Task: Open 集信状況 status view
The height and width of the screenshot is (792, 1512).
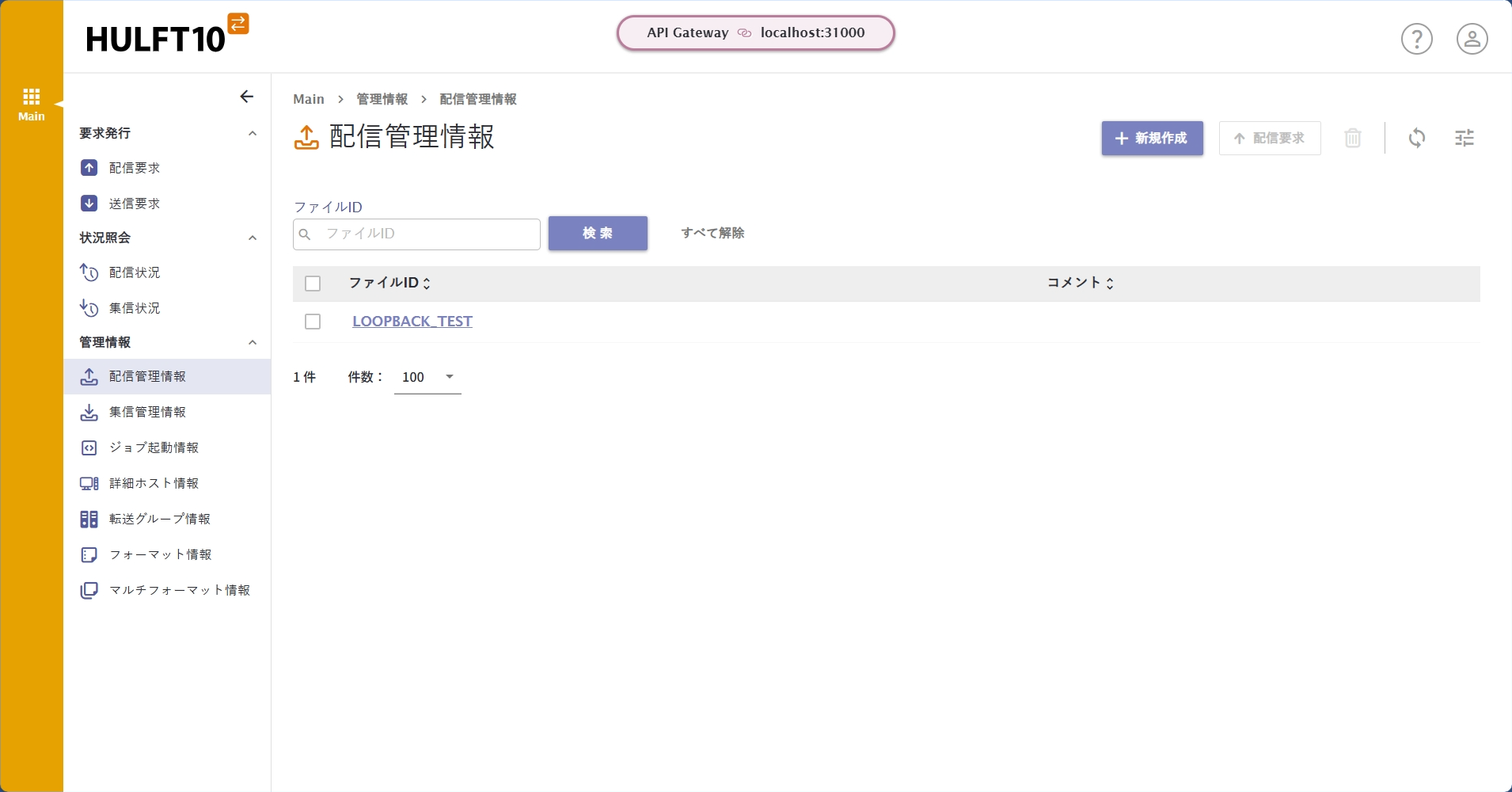Action: tap(135, 307)
